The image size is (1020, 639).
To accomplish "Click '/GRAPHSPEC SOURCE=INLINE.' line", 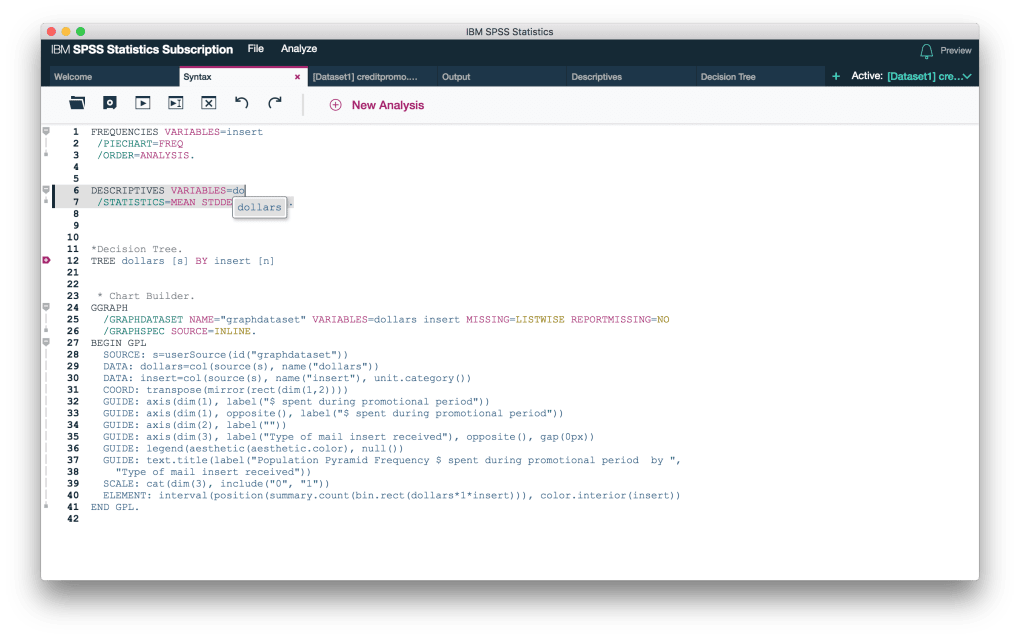I will coord(180,331).
